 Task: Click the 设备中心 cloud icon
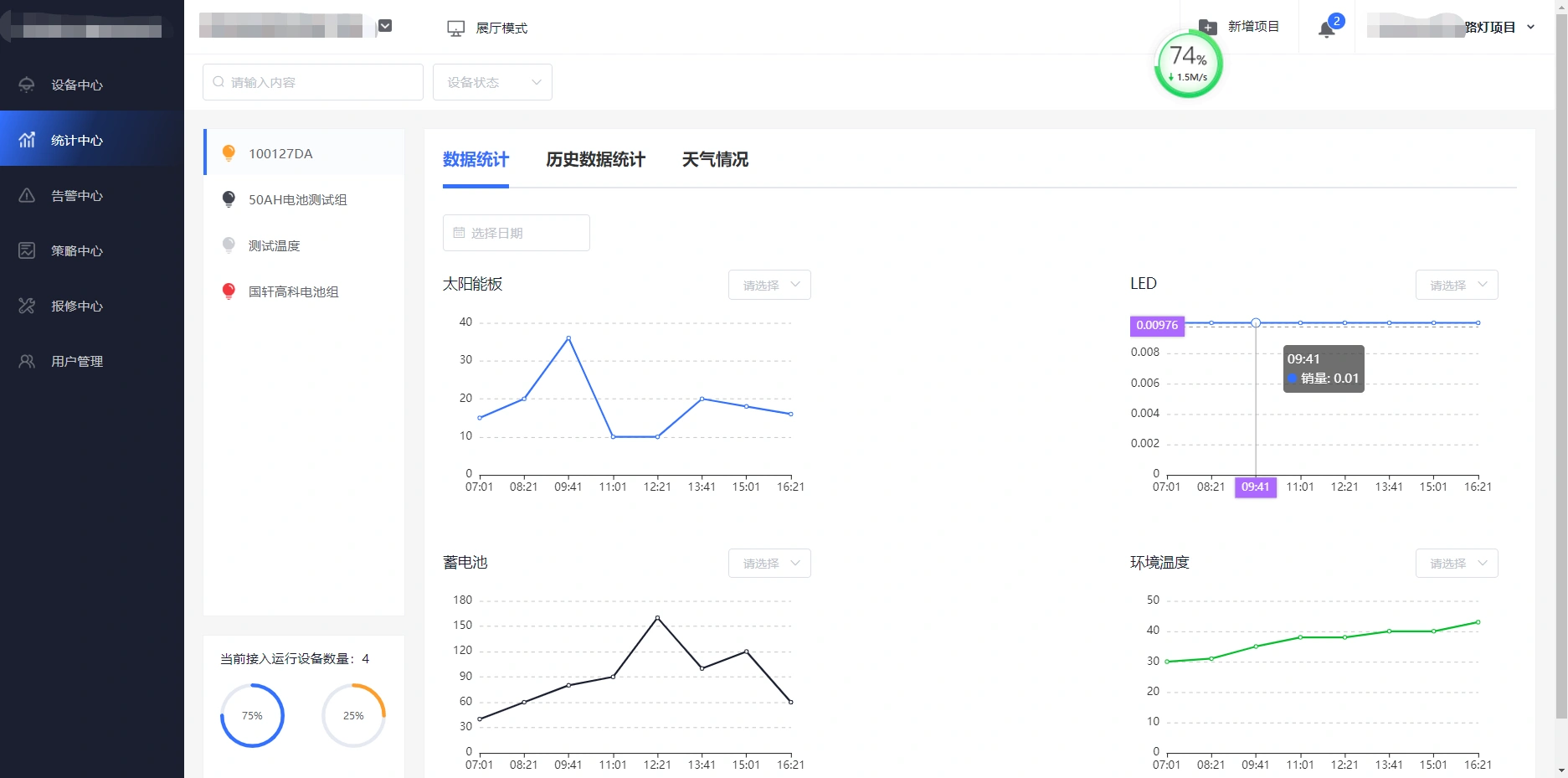pyautogui.click(x=27, y=85)
